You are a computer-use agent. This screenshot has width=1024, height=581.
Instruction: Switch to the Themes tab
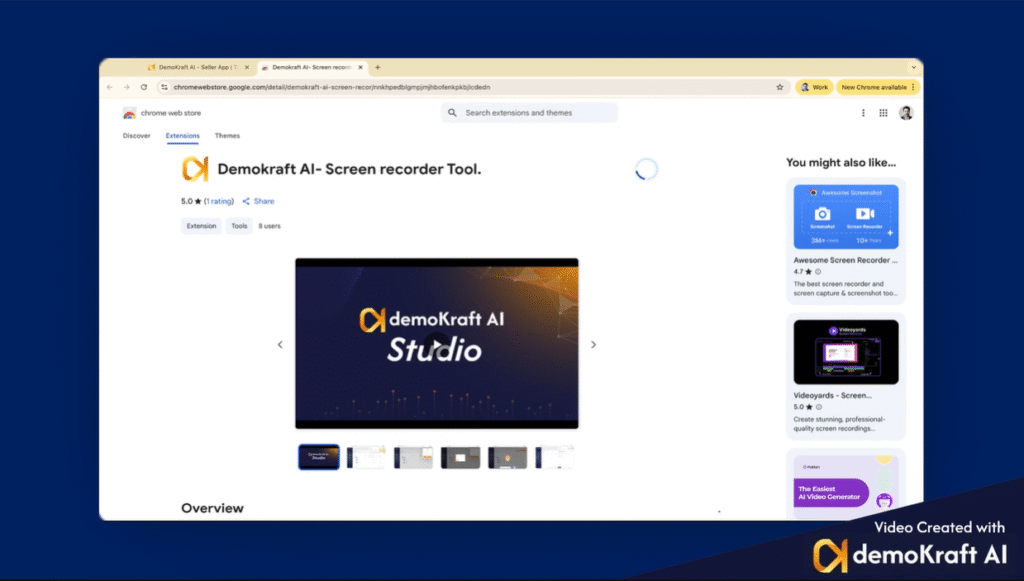[x=227, y=136]
